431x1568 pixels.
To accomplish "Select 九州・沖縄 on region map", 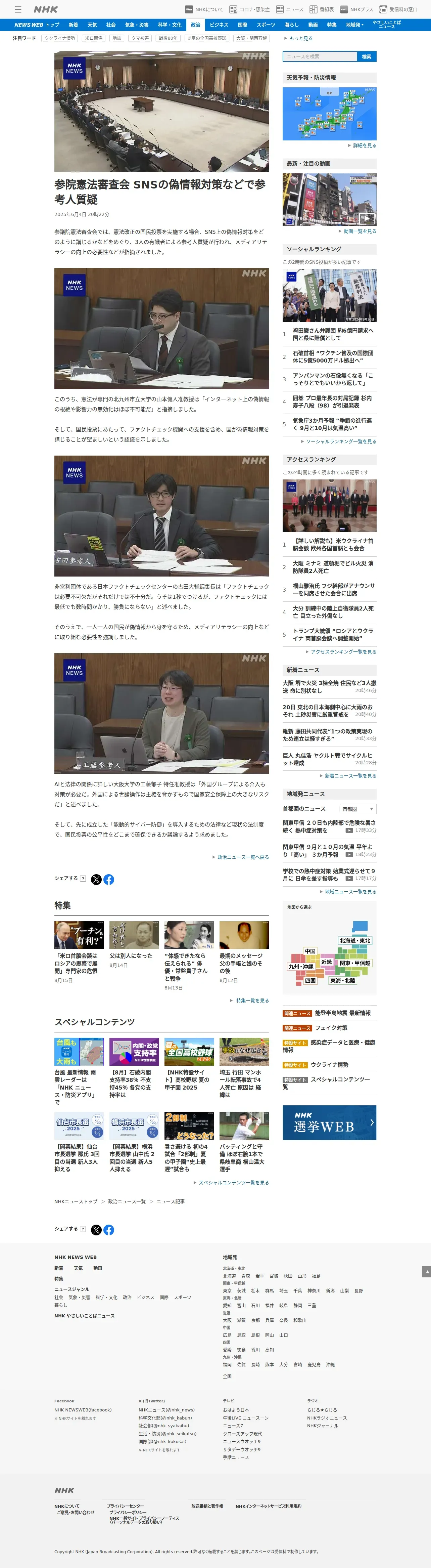I will pyautogui.click(x=301, y=967).
